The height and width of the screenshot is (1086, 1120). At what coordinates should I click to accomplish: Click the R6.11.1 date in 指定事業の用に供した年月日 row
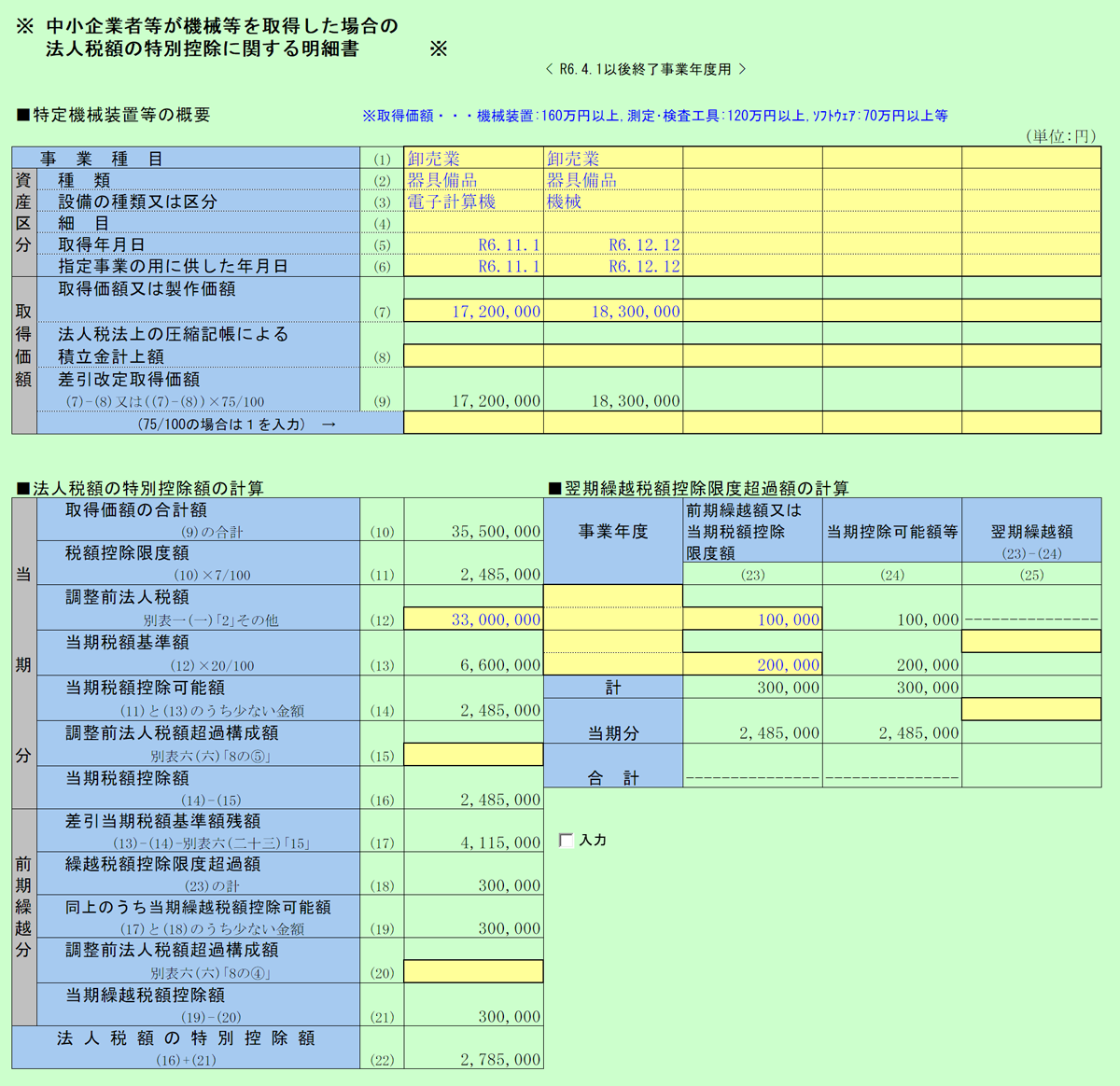509,266
